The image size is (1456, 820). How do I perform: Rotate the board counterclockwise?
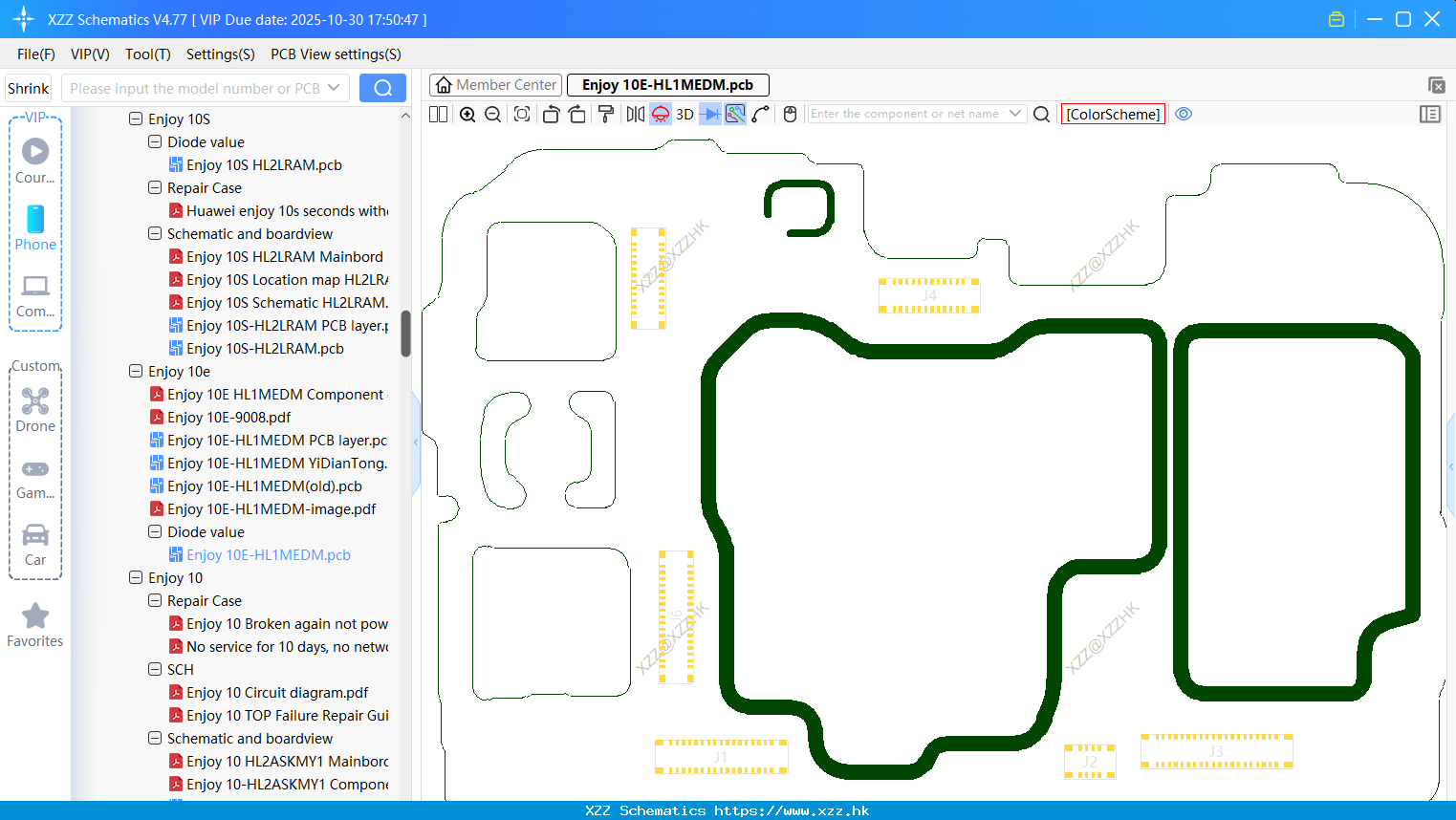click(x=551, y=114)
